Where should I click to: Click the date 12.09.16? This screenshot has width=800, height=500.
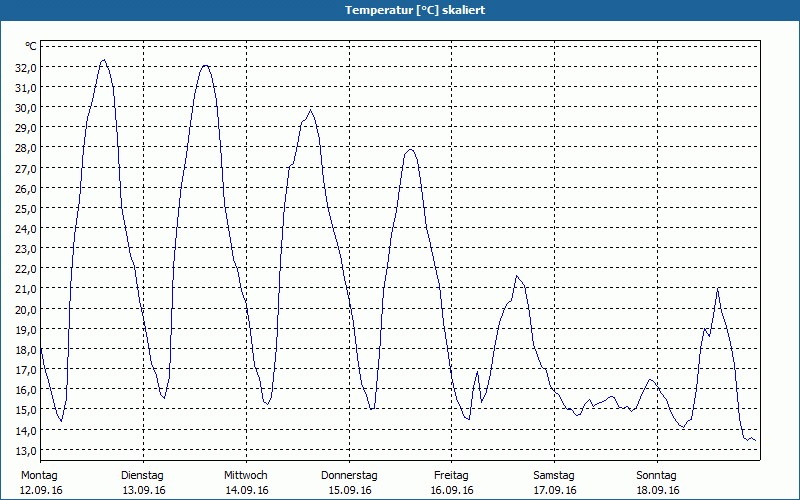pyautogui.click(x=41, y=490)
